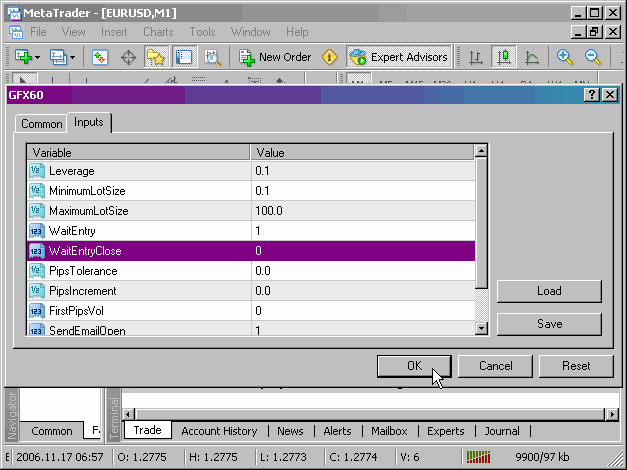Screen dimensions: 627x470
Task: Open the profiles toolbar icon
Action: (58, 57)
